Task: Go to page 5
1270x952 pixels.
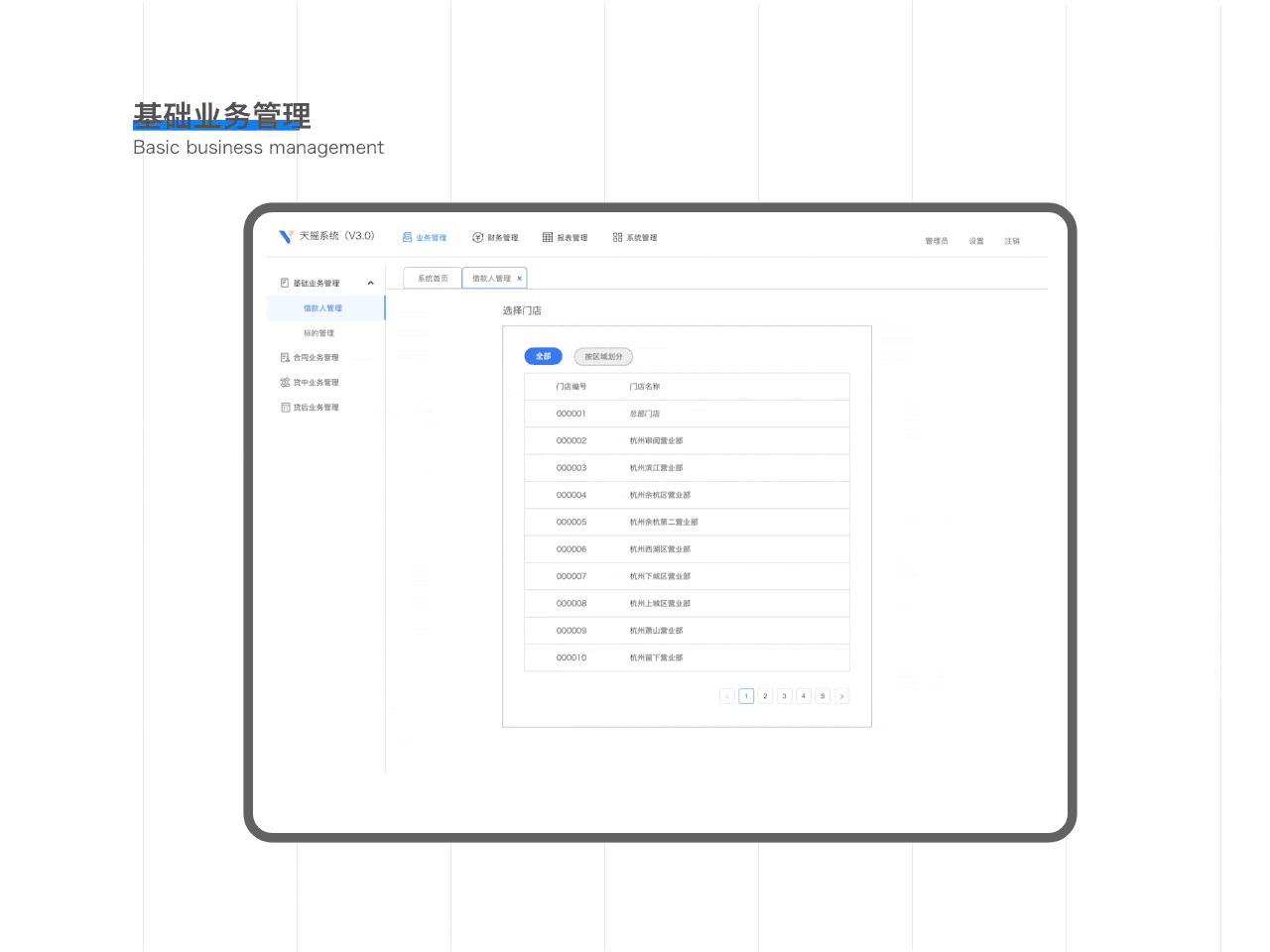Action: coord(823,696)
